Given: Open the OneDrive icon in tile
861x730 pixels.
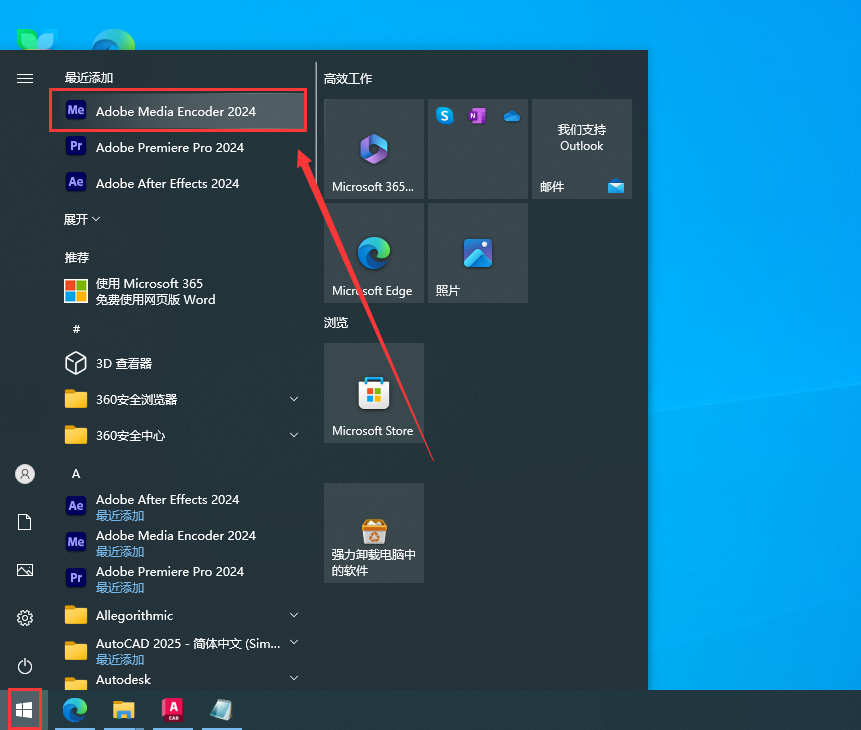Looking at the screenshot, I should click(511, 116).
